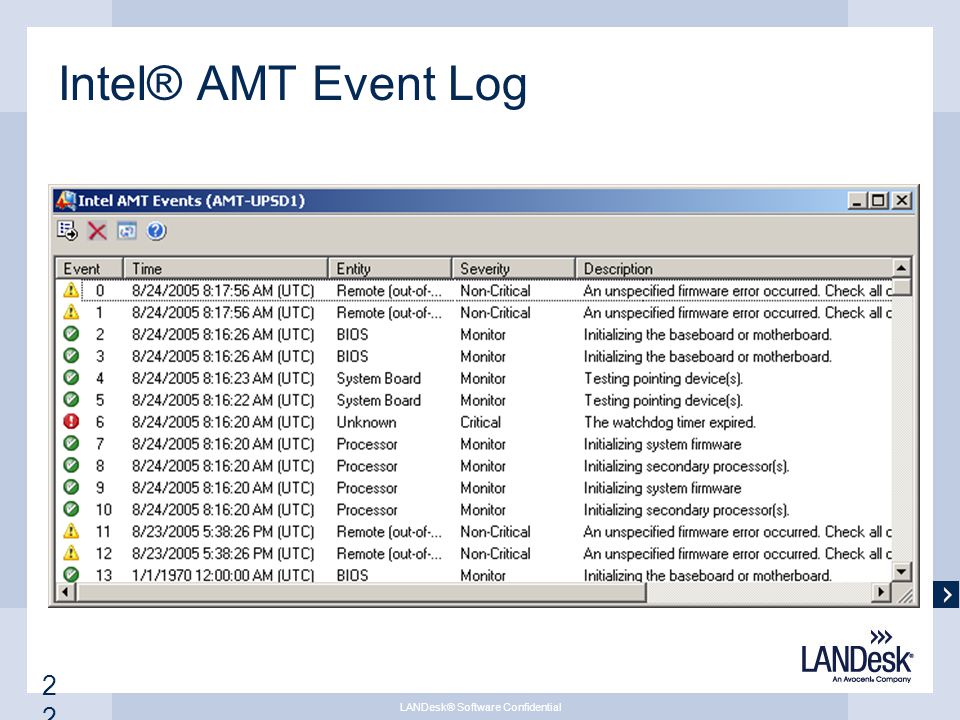Click green check icon of event 8
960x720 pixels.
[71, 465]
